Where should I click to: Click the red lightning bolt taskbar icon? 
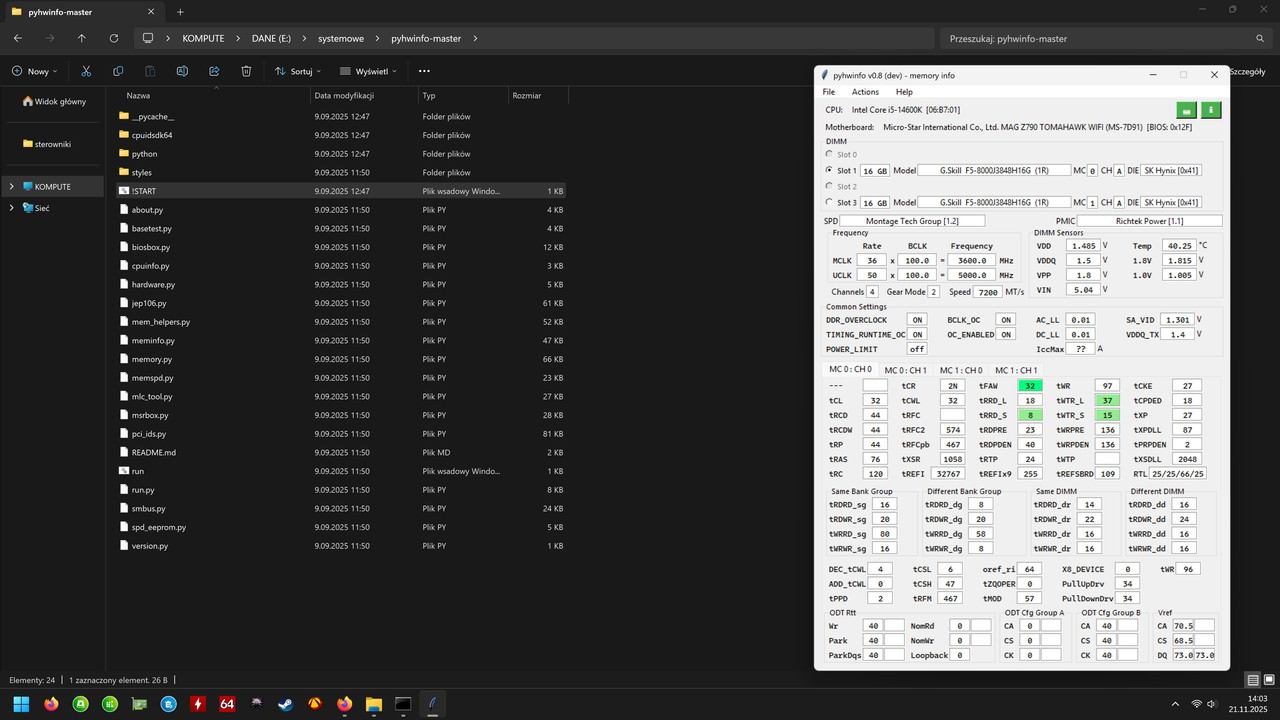198,704
